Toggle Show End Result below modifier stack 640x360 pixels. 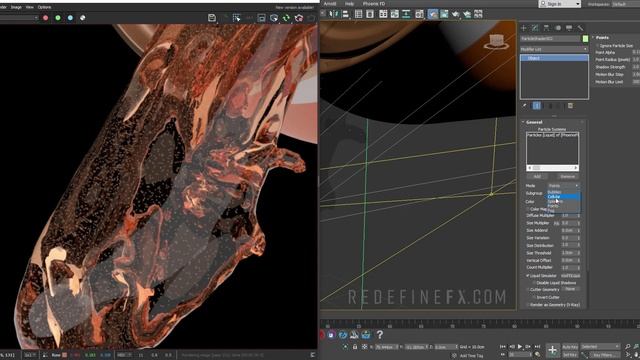tap(537, 106)
